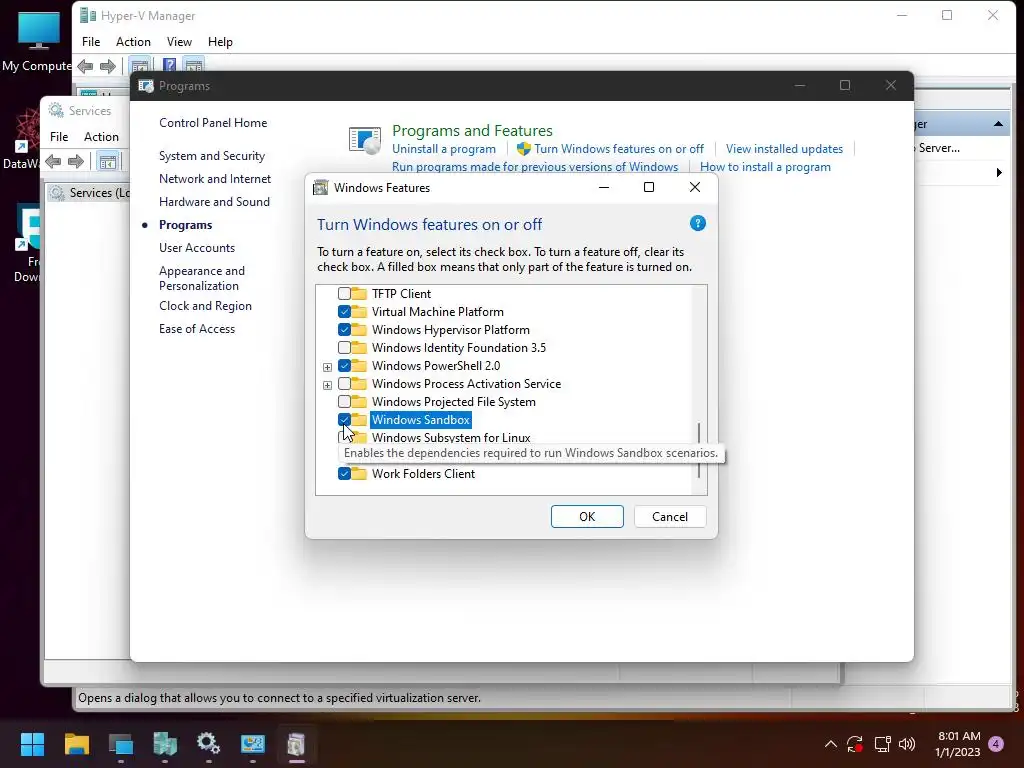1024x768 pixels.
Task: Click OK in Windows Features dialog
Action: coord(587,517)
